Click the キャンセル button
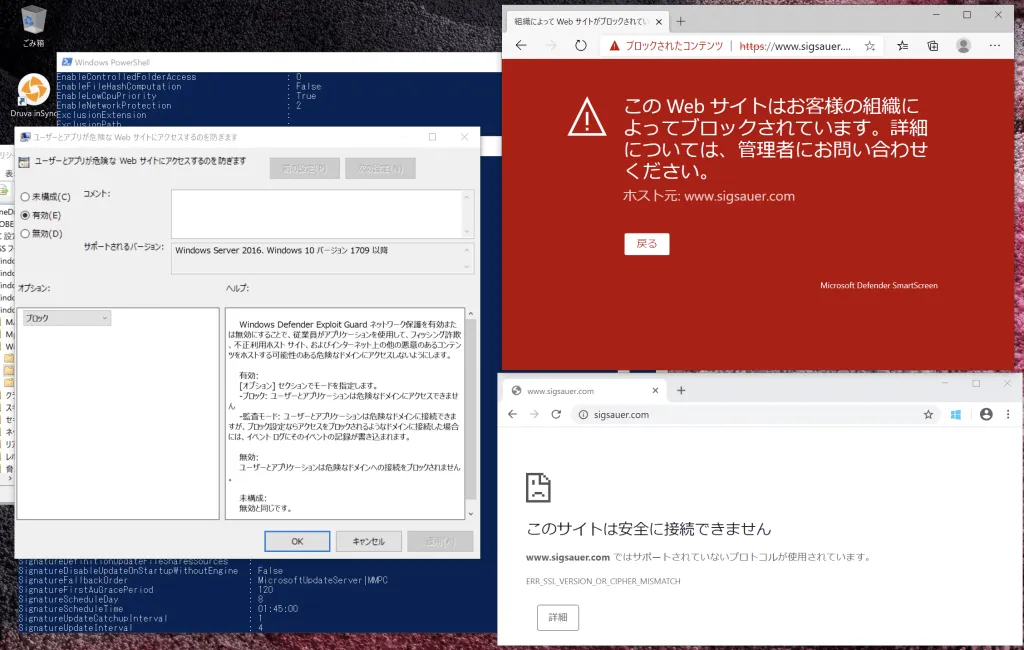Image resolution: width=1024 pixels, height=650 pixels. click(368, 541)
